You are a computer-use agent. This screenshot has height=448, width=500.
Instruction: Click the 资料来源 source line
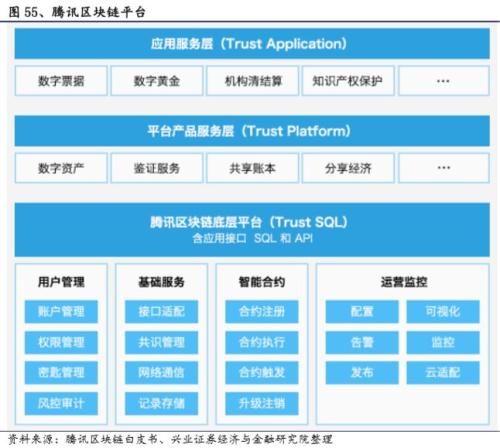170,439
